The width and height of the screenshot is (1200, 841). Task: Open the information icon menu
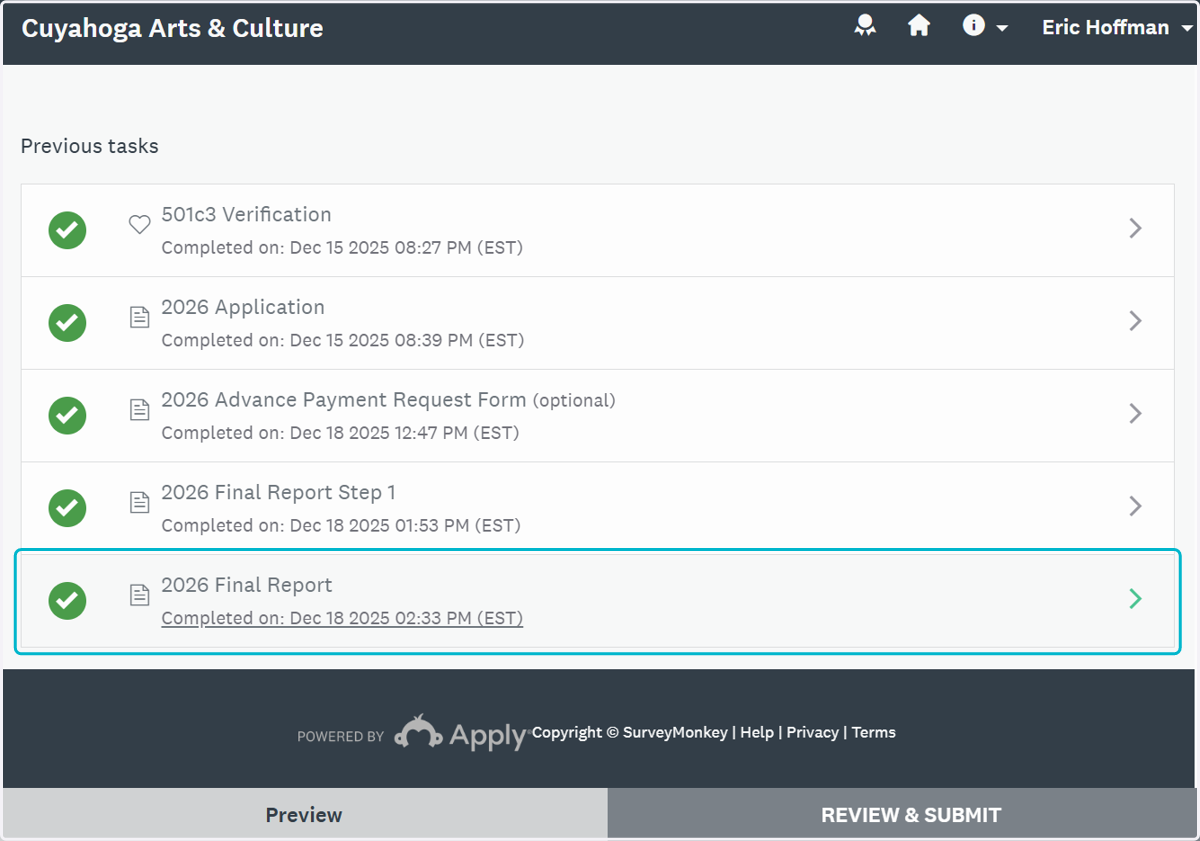point(985,27)
